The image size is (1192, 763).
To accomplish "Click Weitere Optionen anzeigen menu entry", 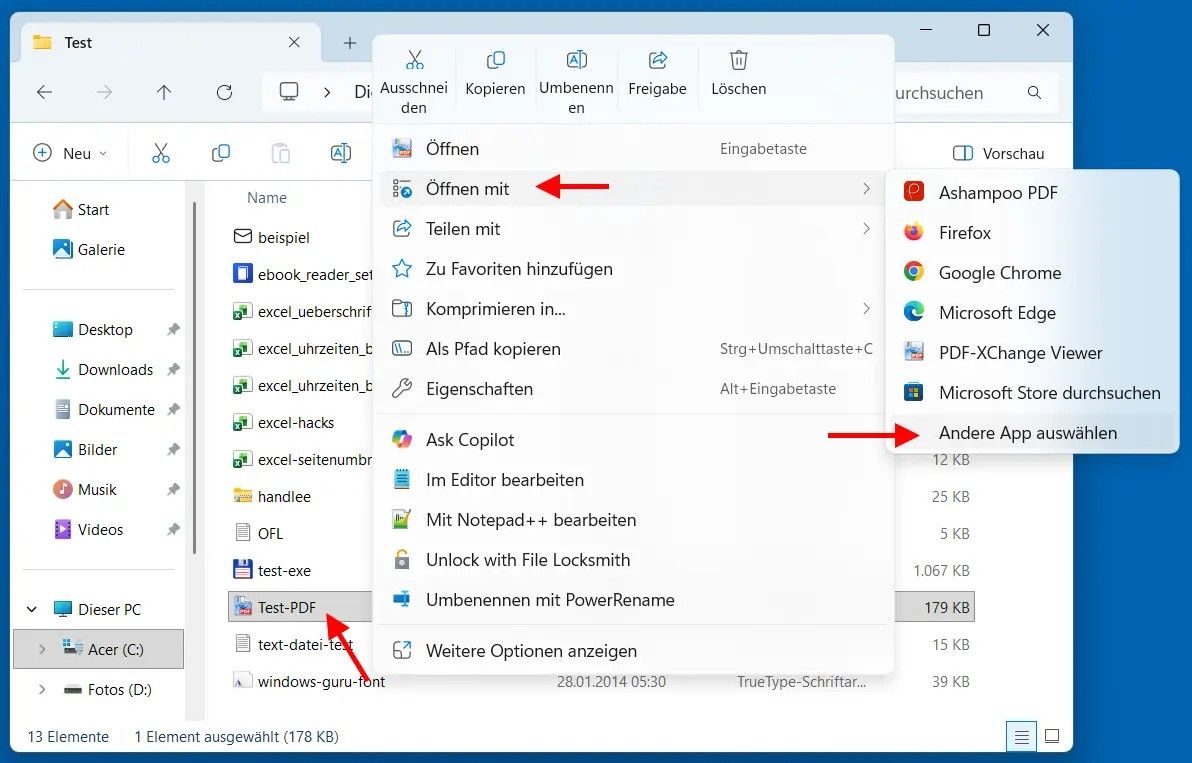I will [x=531, y=651].
